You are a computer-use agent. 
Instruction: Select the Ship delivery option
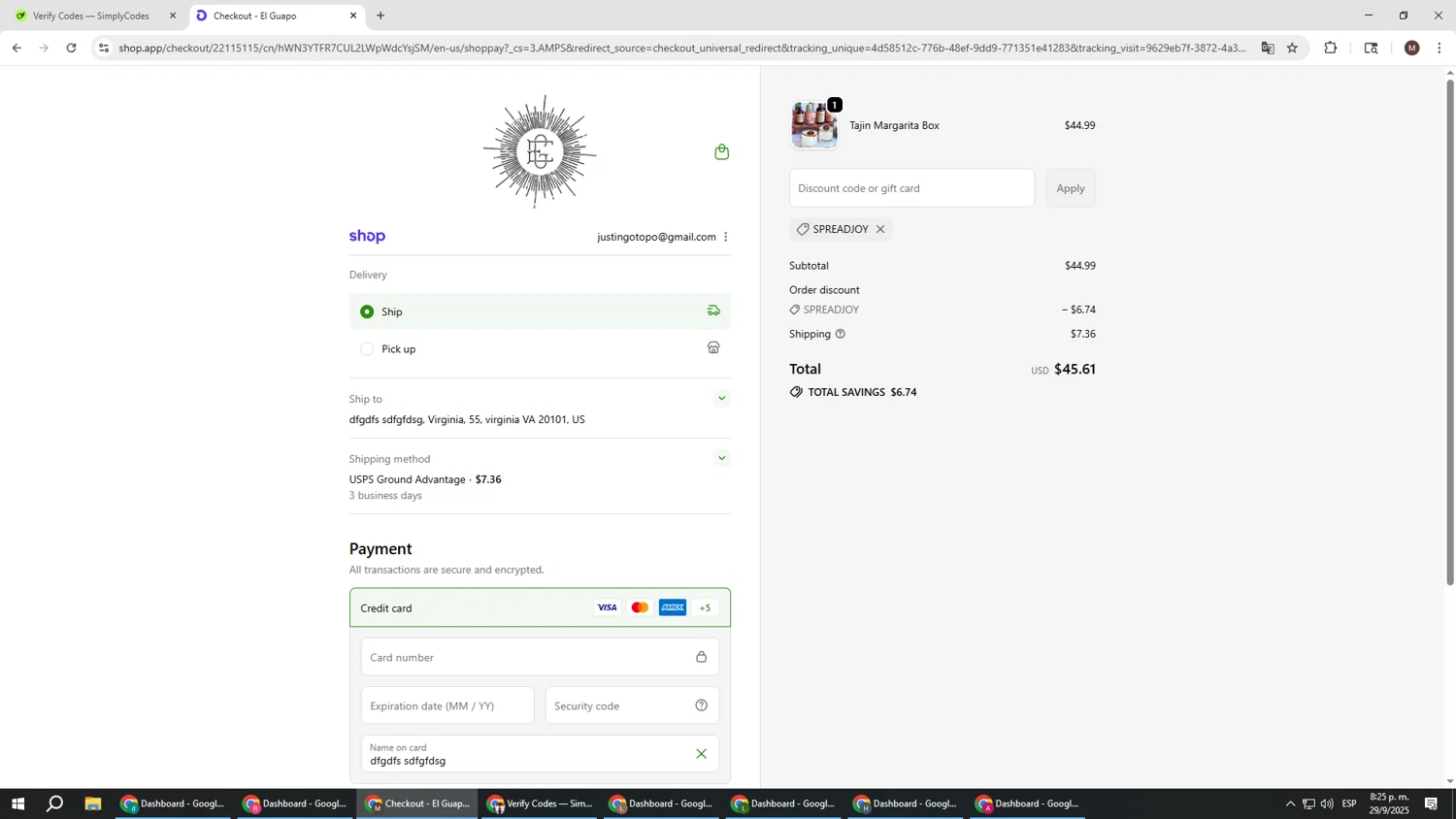(x=540, y=311)
